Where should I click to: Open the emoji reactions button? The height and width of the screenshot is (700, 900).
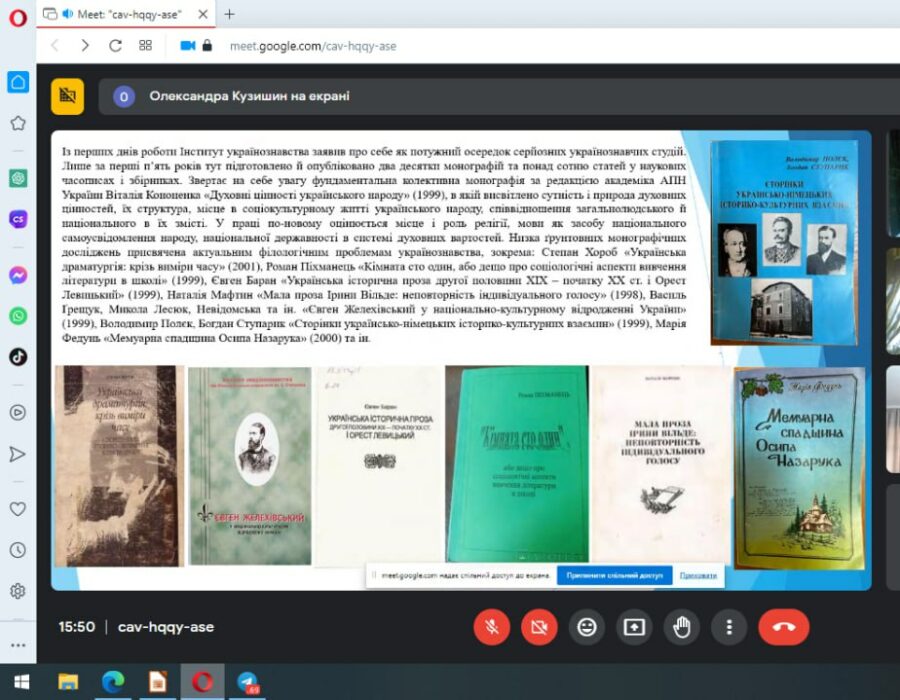tap(587, 627)
